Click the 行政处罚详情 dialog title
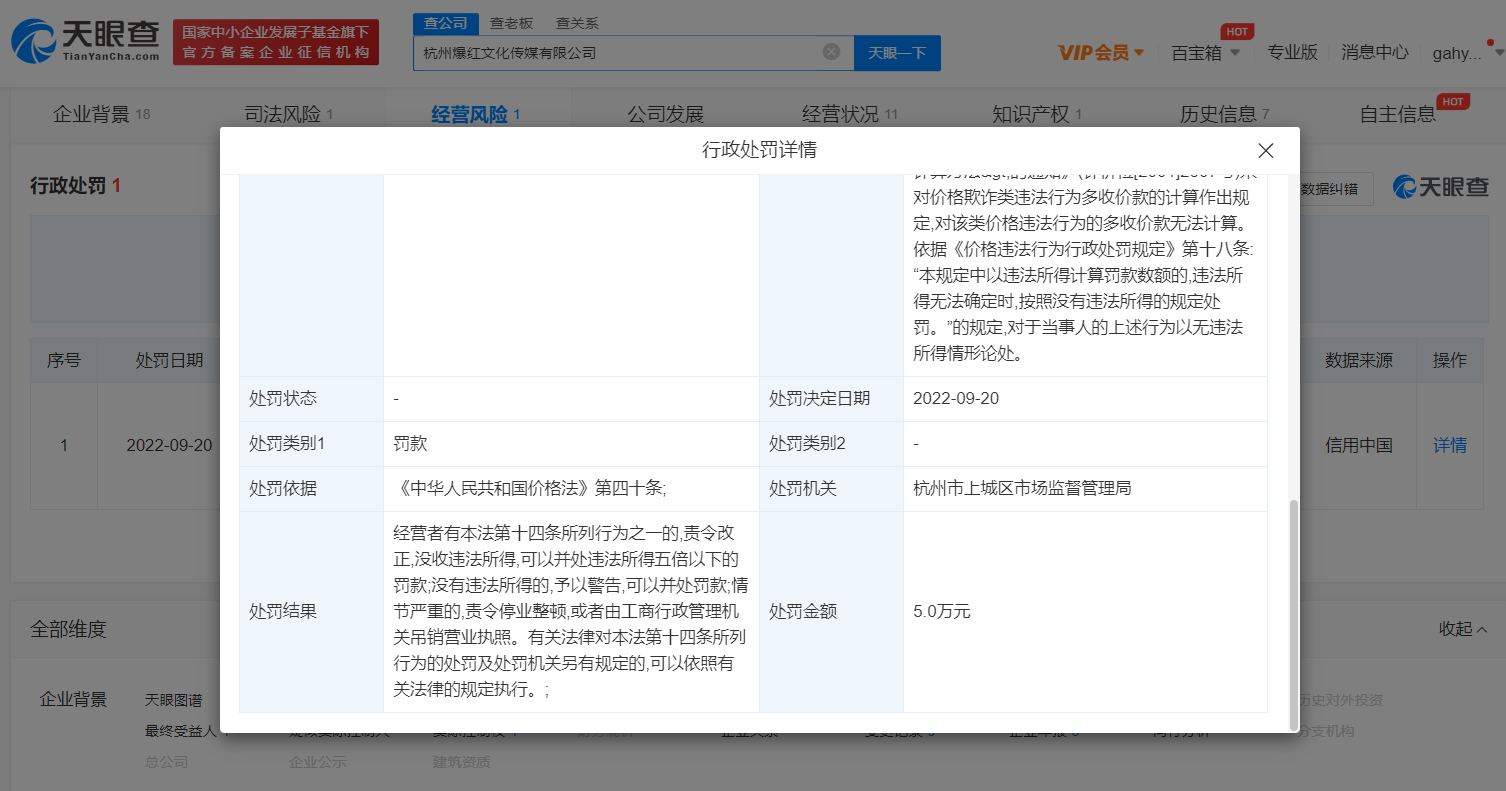1506x791 pixels. pyautogui.click(x=759, y=150)
